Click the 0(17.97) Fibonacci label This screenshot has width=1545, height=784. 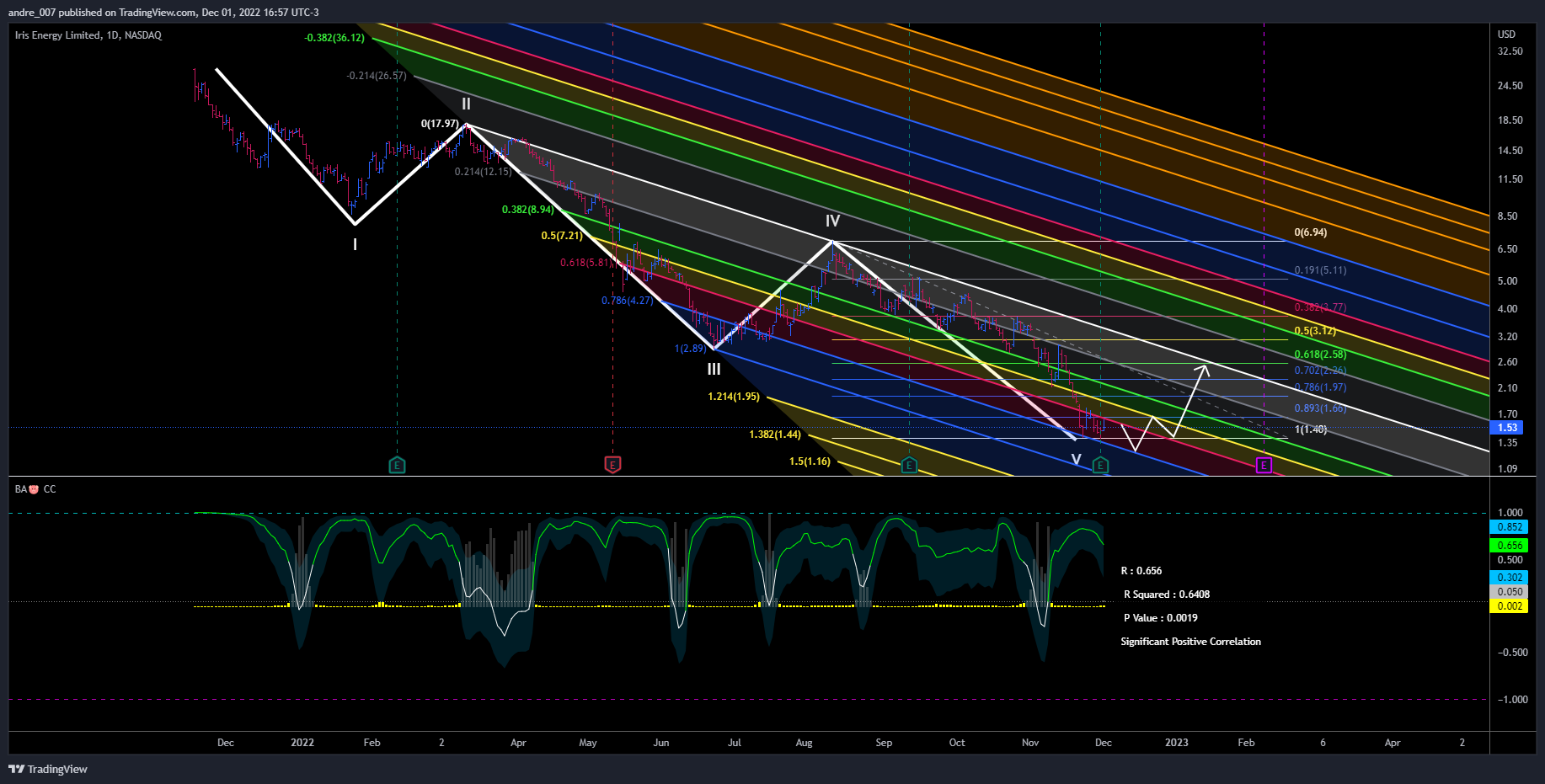(440, 124)
